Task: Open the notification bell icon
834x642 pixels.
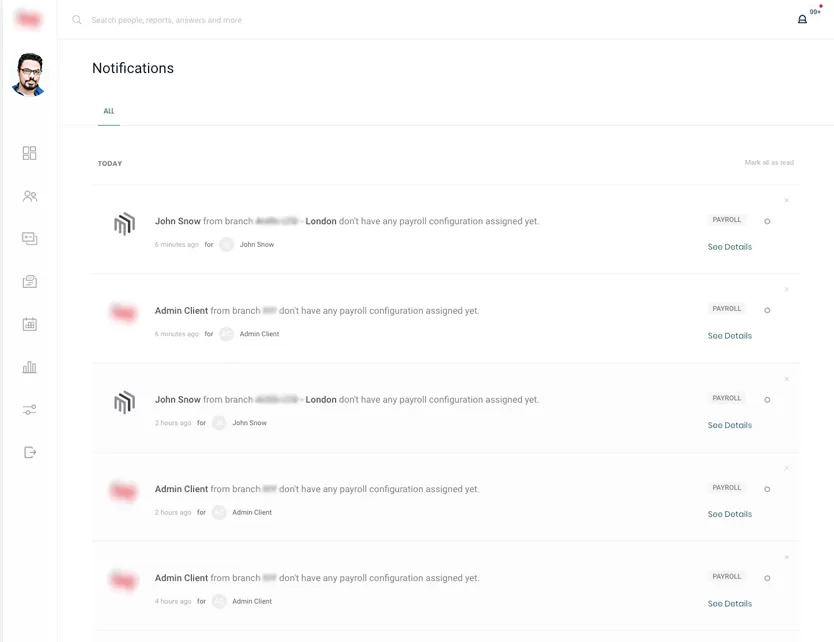Action: point(802,19)
